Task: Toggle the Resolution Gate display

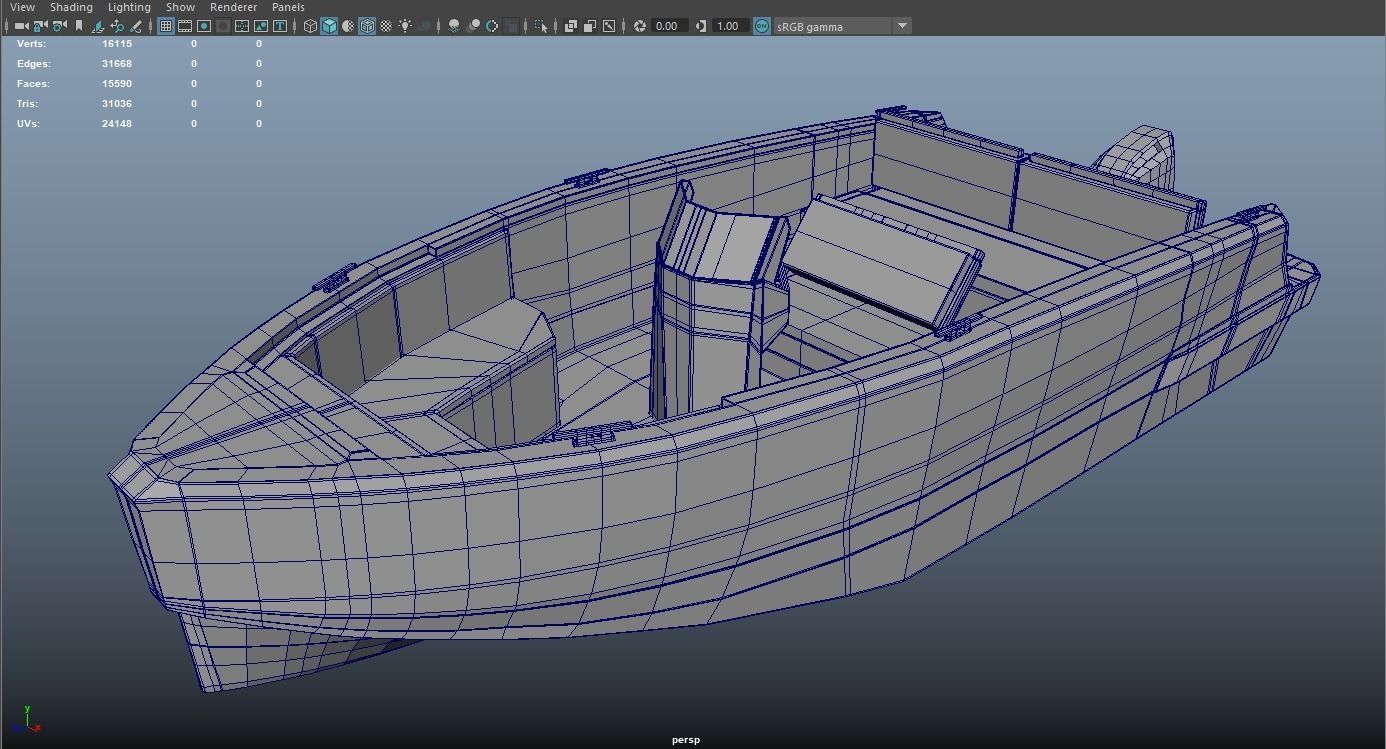Action: coord(204,26)
